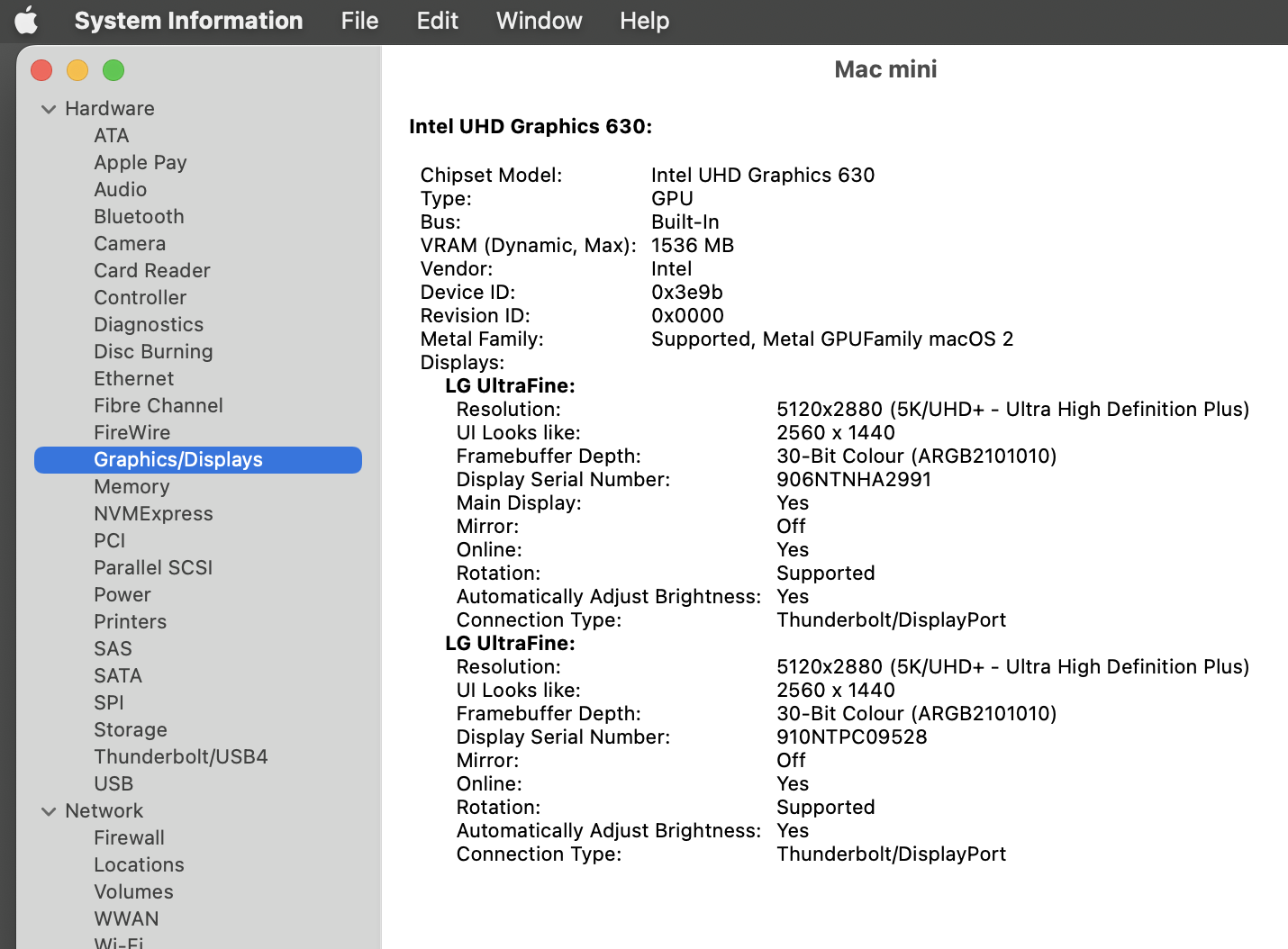Click the Bus value Built-In
The image size is (1288, 949).
point(685,221)
